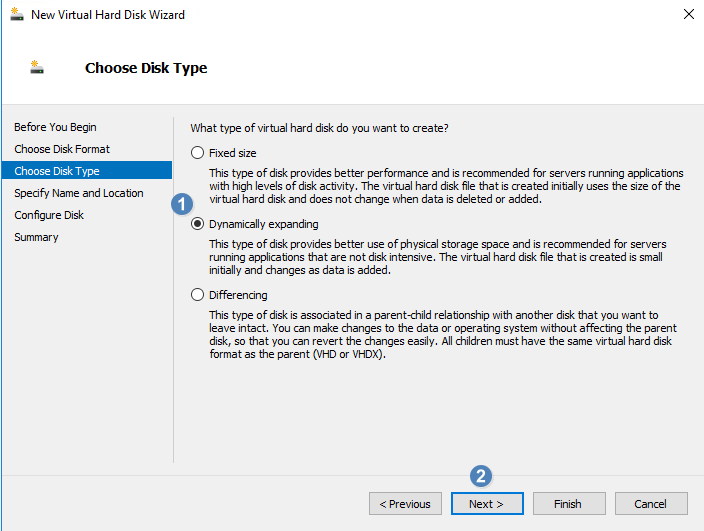The image size is (704, 531).
Task: Click the numbered callout badge 2
Action: [481, 476]
